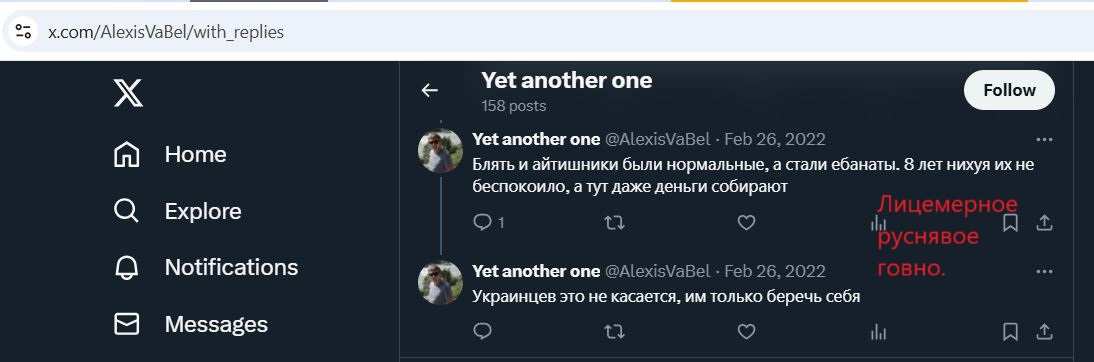Reply to the first post with 1 comment
This screenshot has height=362, width=1094.
tap(488, 223)
